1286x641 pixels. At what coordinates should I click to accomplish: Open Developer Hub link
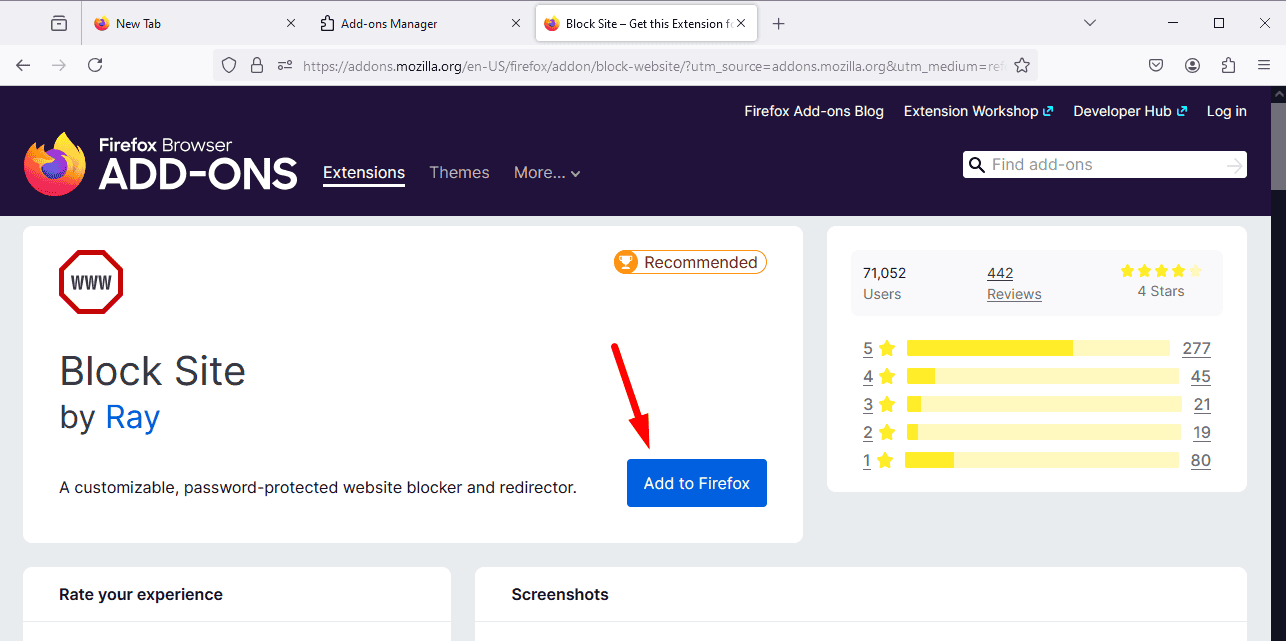tap(1130, 111)
